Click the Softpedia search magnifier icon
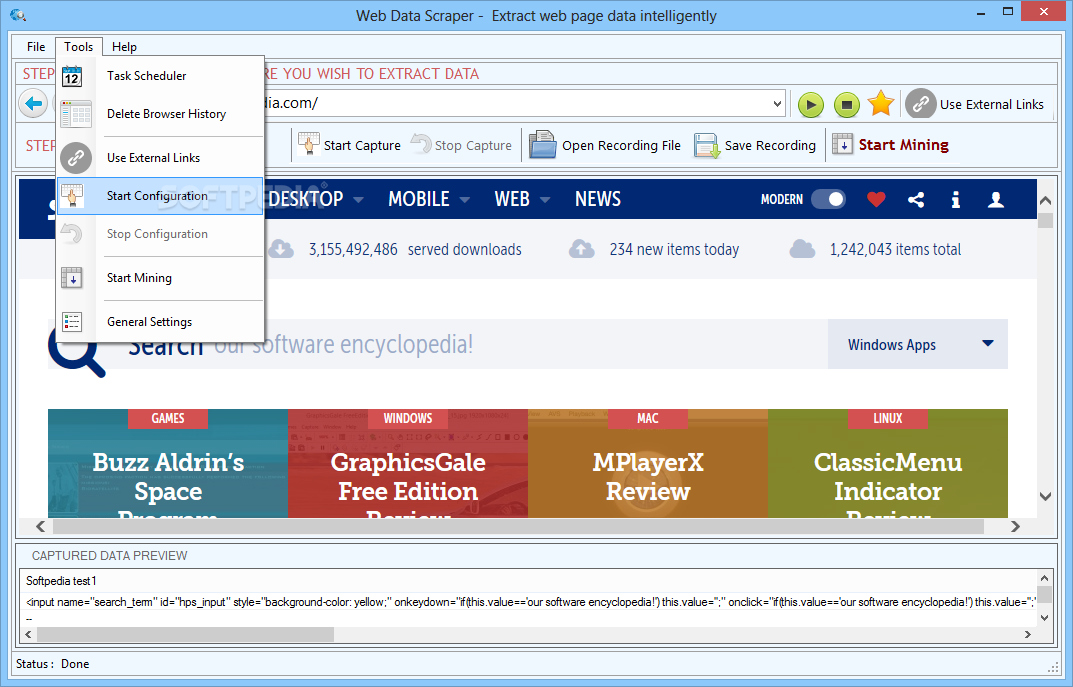 [77, 350]
